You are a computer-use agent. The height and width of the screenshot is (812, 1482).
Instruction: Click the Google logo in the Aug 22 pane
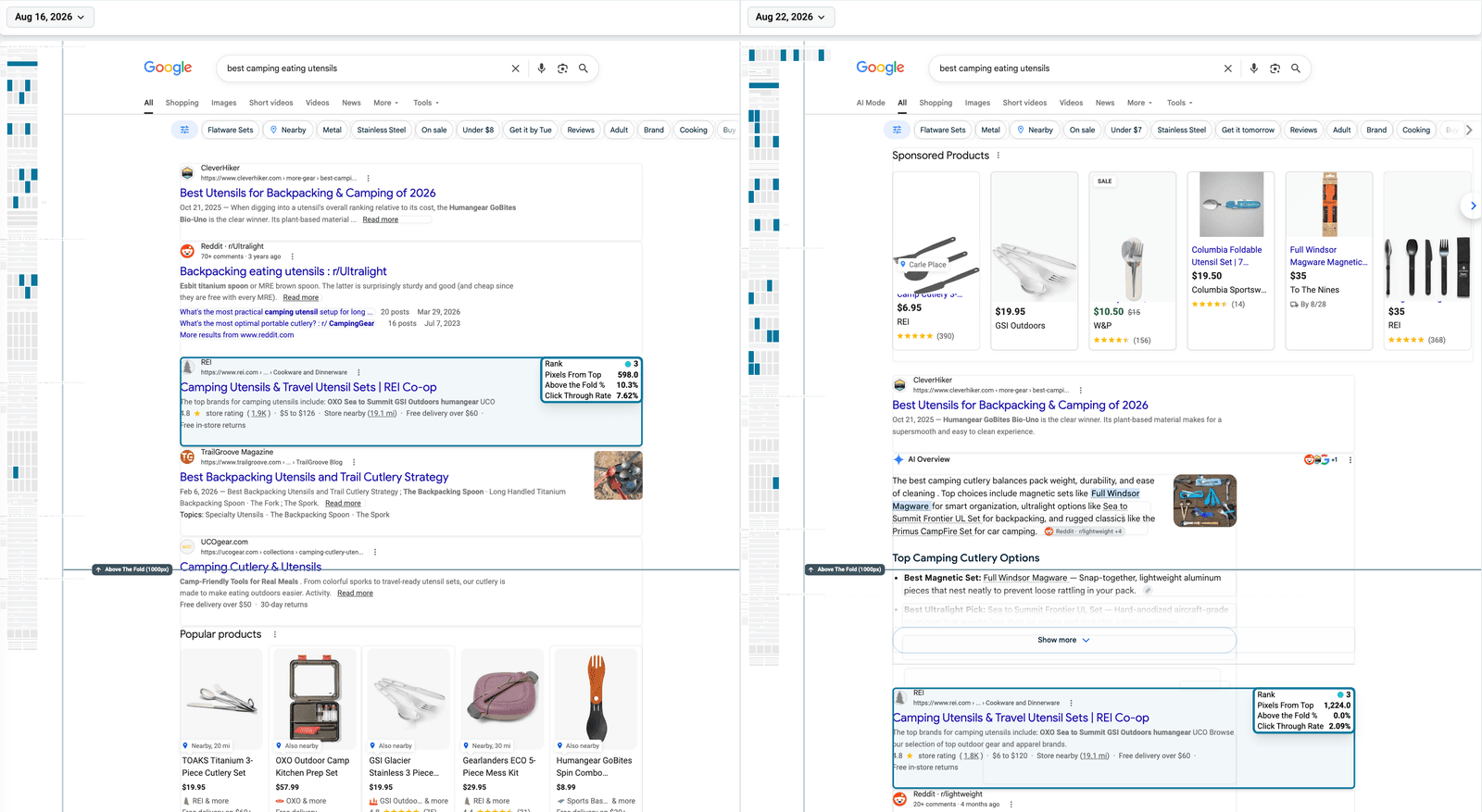tap(880, 68)
